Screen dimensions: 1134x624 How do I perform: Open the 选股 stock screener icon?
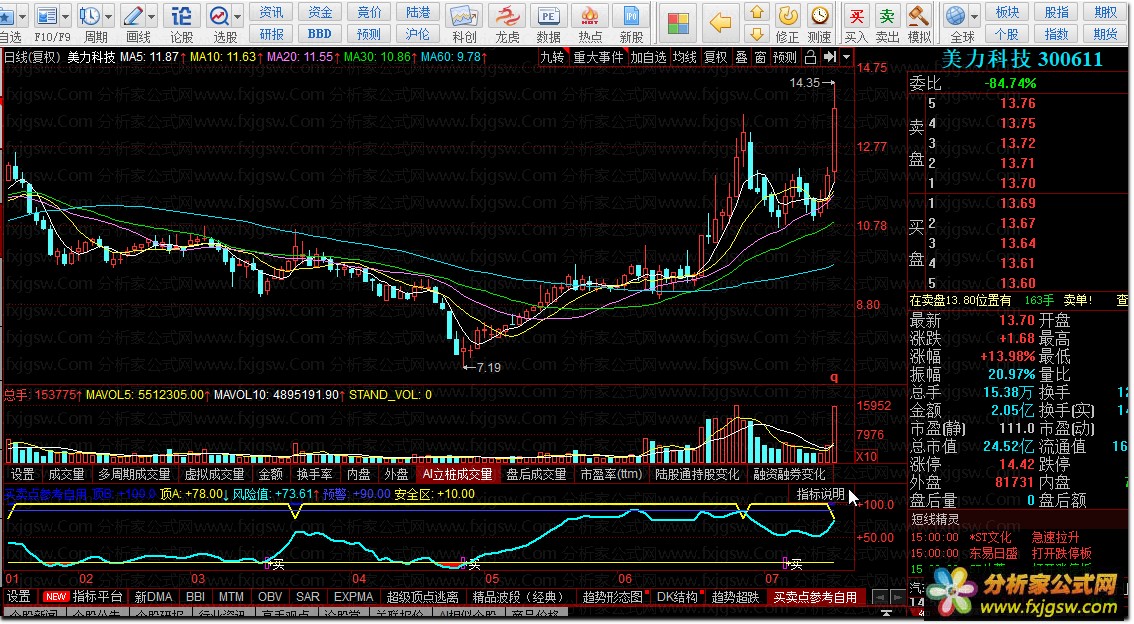tap(218, 15)
